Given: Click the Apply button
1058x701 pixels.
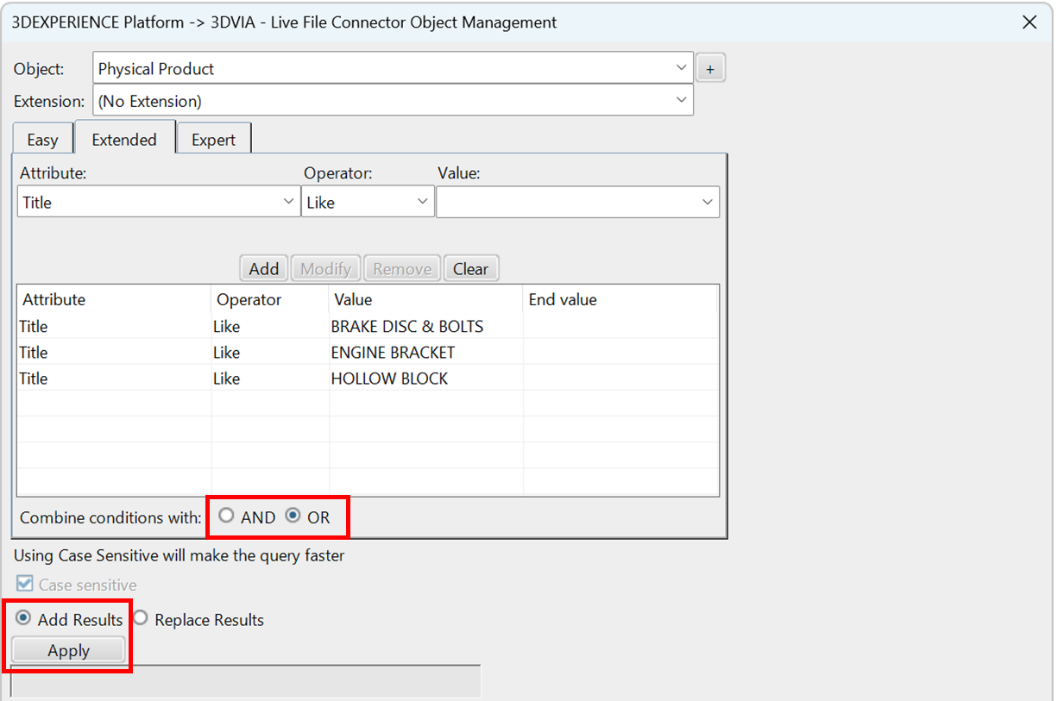Looking at the screenshot, I should click(69, 650).
